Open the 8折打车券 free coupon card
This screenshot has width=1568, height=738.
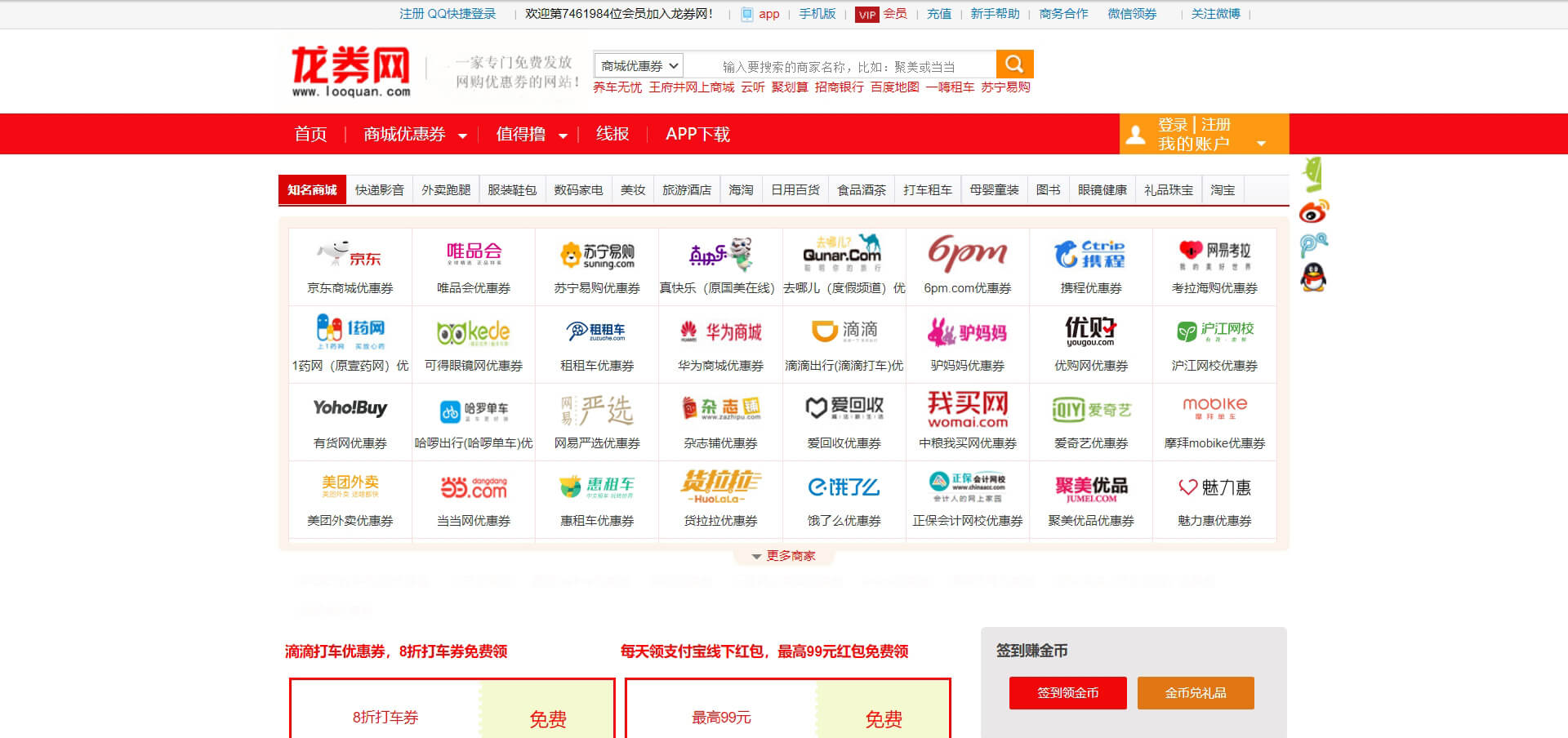(452, 709)
